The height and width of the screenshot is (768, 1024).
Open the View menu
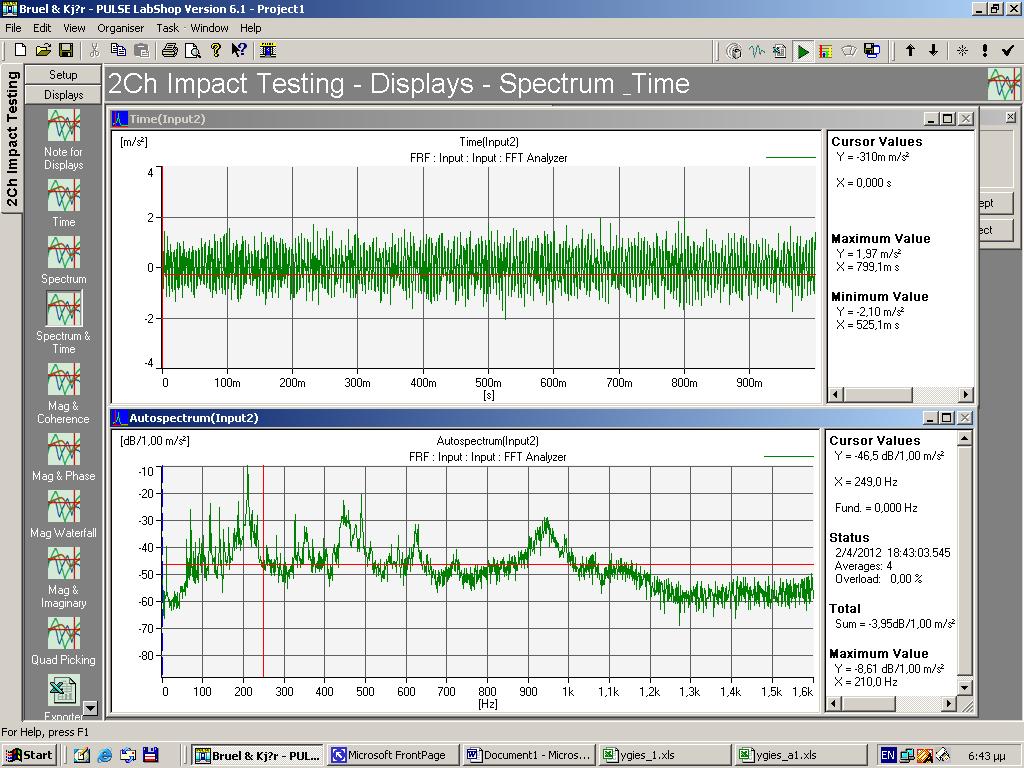(x=74, y=28)
